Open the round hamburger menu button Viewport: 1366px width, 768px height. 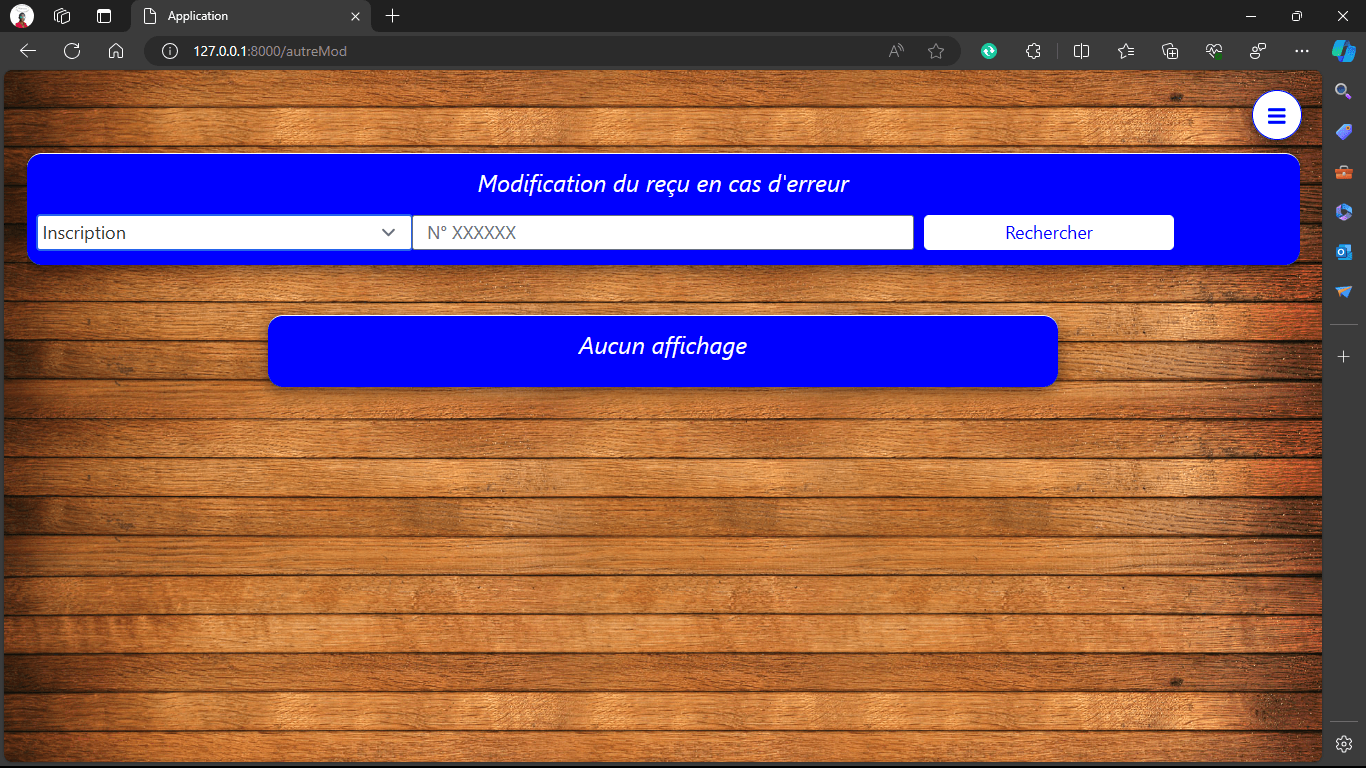[x=1276, y=116]
